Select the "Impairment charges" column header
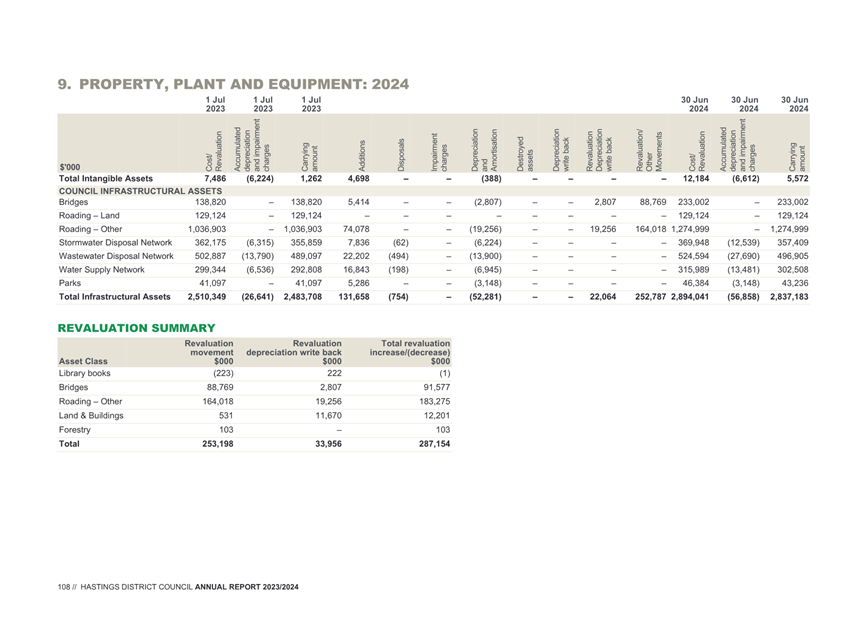868x619 pixels. click(x=440, y=151)
